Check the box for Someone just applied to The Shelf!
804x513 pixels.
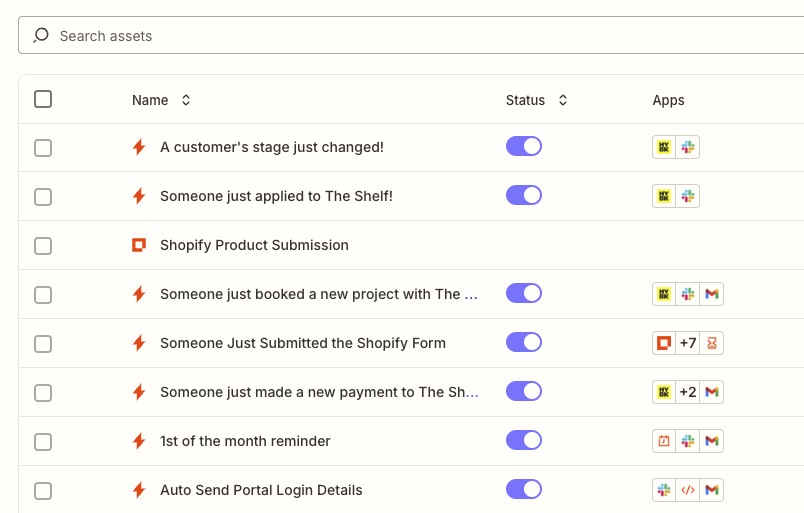point(43,196)
